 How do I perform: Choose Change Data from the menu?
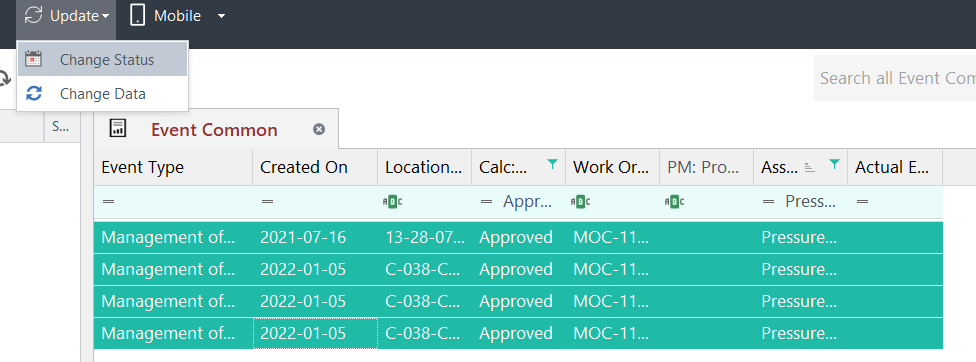click(103, 94)
